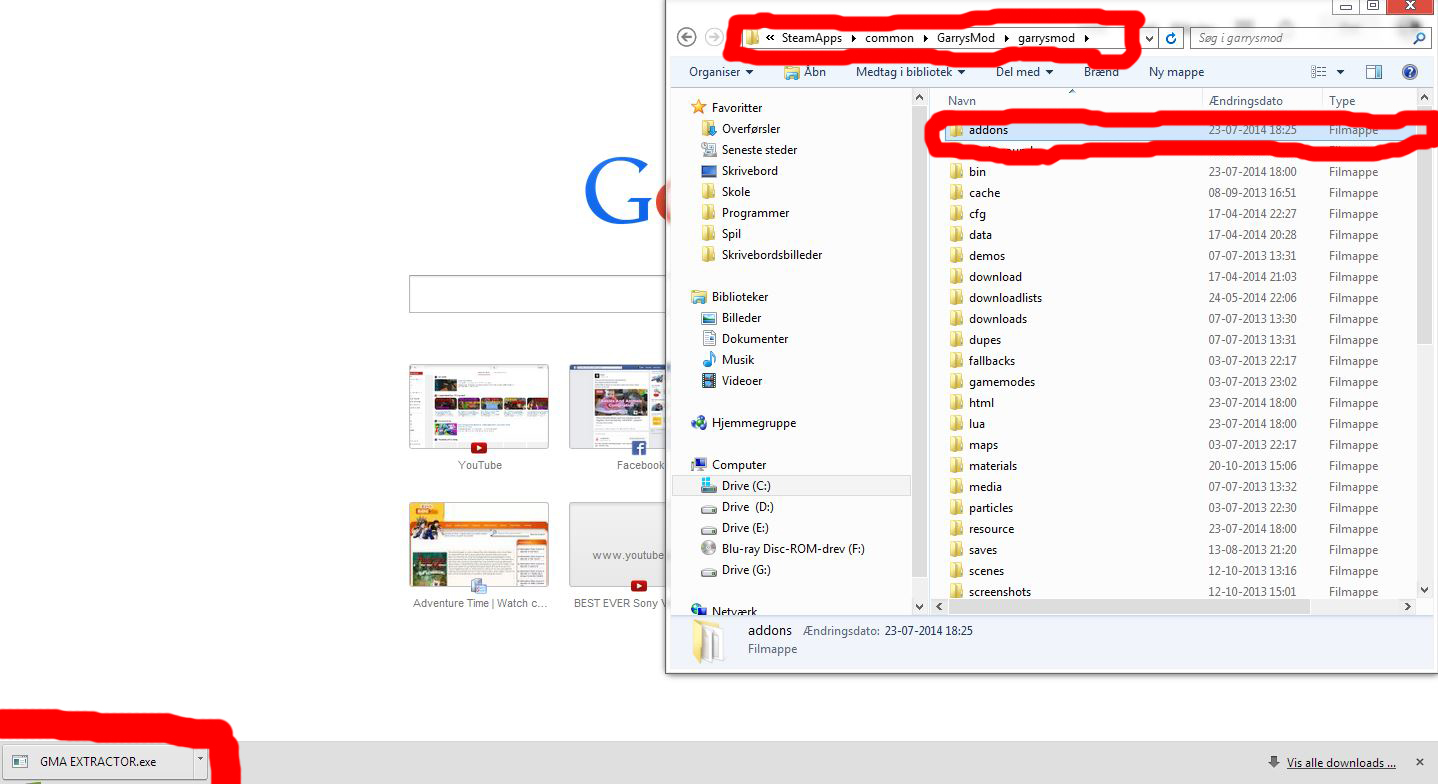Click the folder icon beside lua
This screenshot has width=1438, height=784.
tap(956, 423)
